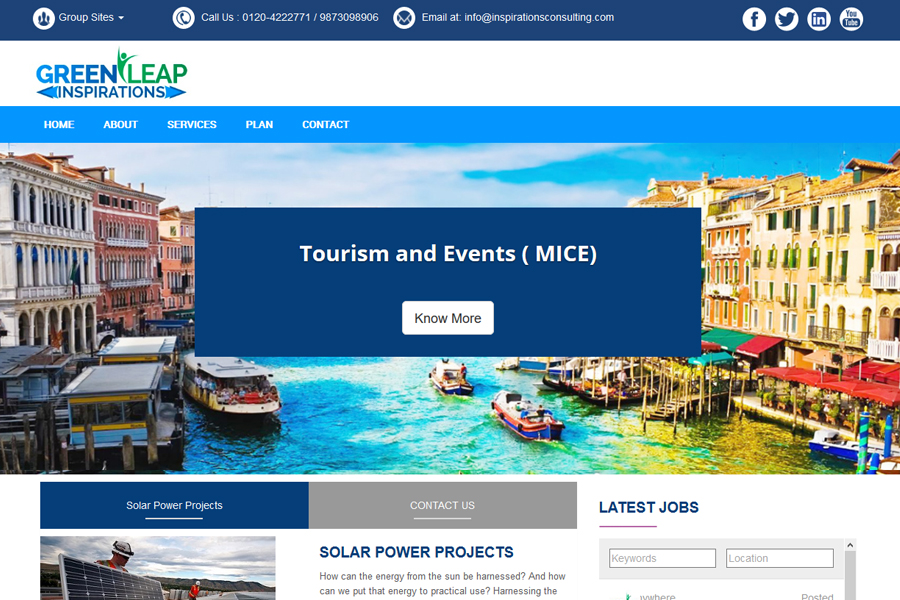Select the Plan menu item
Screen dimensions: 900x600
click(259, 125)
